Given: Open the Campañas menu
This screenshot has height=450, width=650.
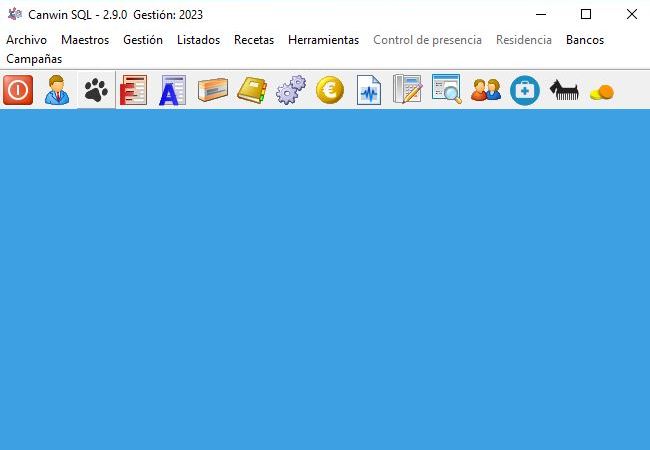Looking at the screenshot, I should (34, 59).
